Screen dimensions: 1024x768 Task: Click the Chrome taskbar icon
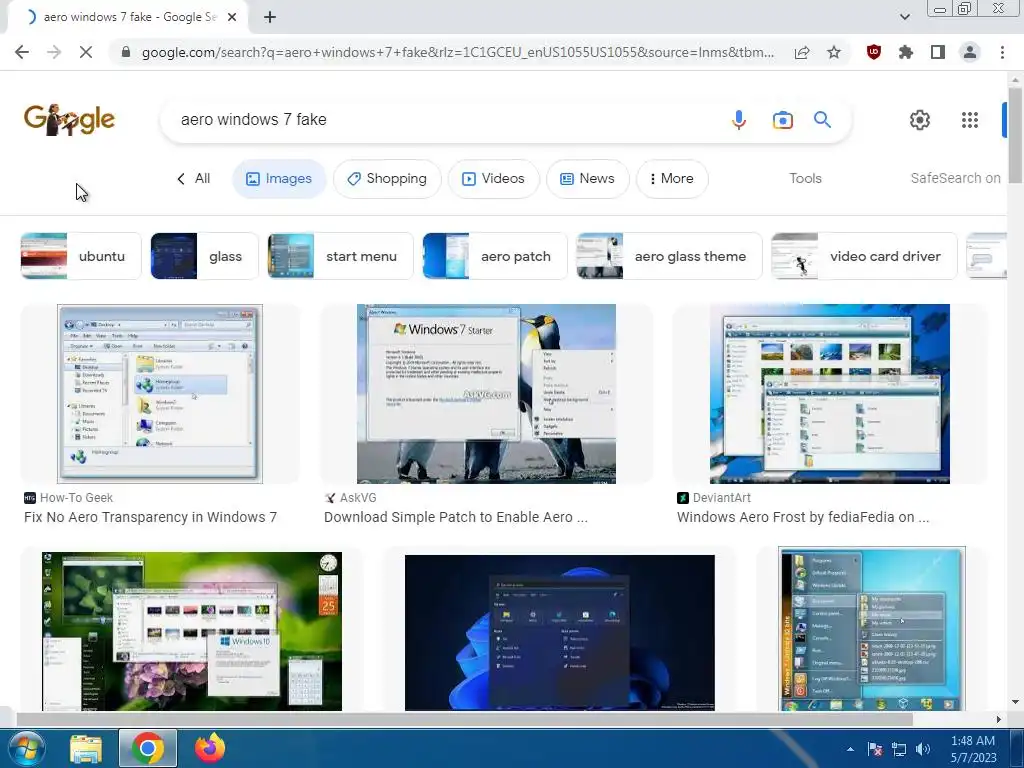[x=148, y=748]
